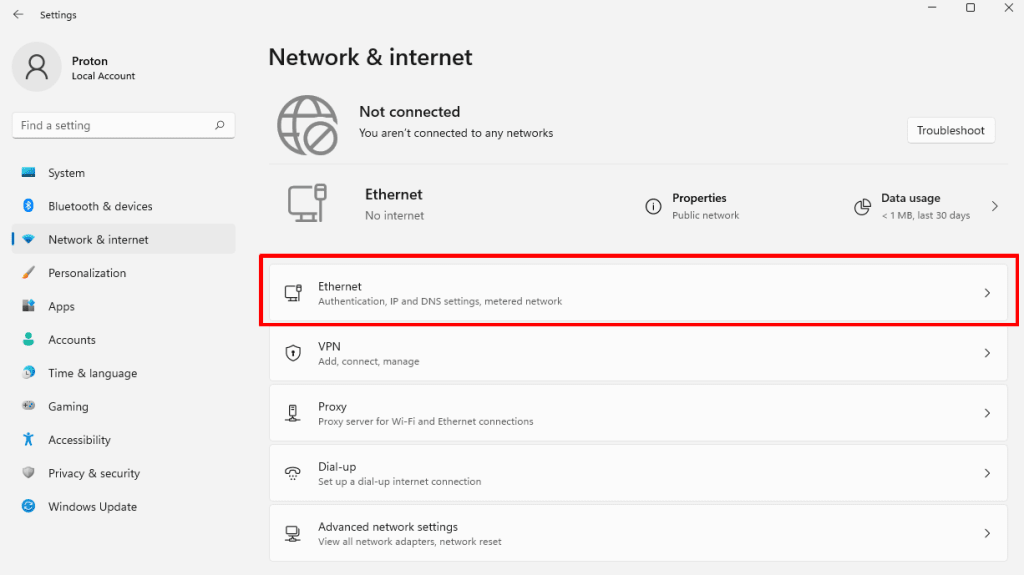Click the Advanced network settings icon

click(293, 533)
